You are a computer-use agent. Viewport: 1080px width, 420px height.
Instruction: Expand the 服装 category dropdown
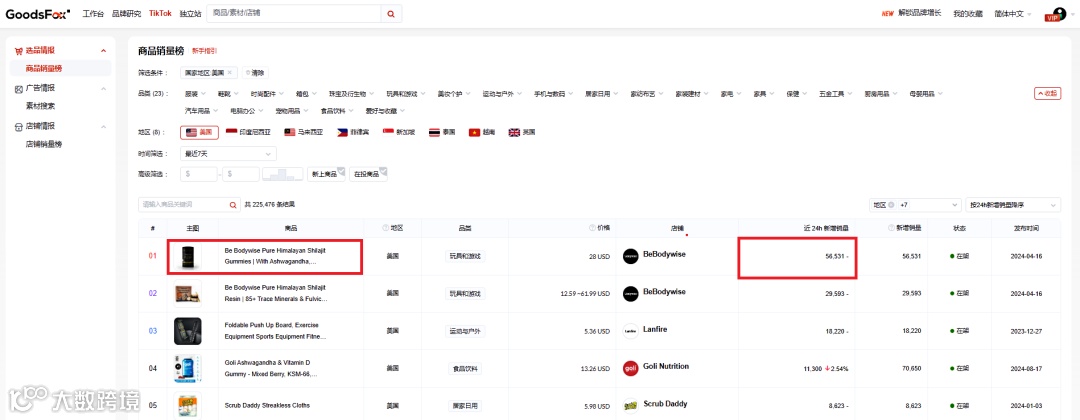pyautogui.click(x=196, y=94)
